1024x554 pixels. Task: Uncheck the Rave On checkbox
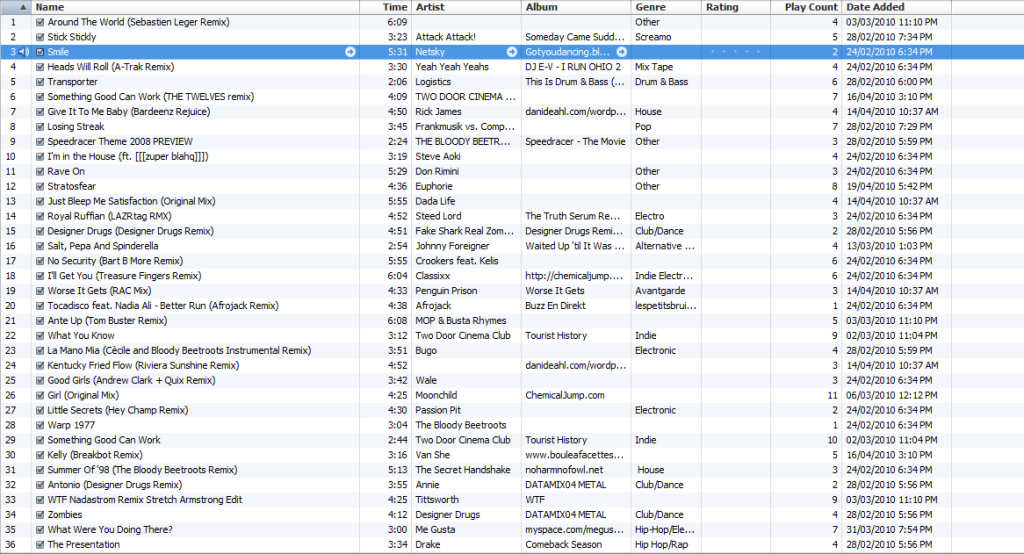coord(40,171)
